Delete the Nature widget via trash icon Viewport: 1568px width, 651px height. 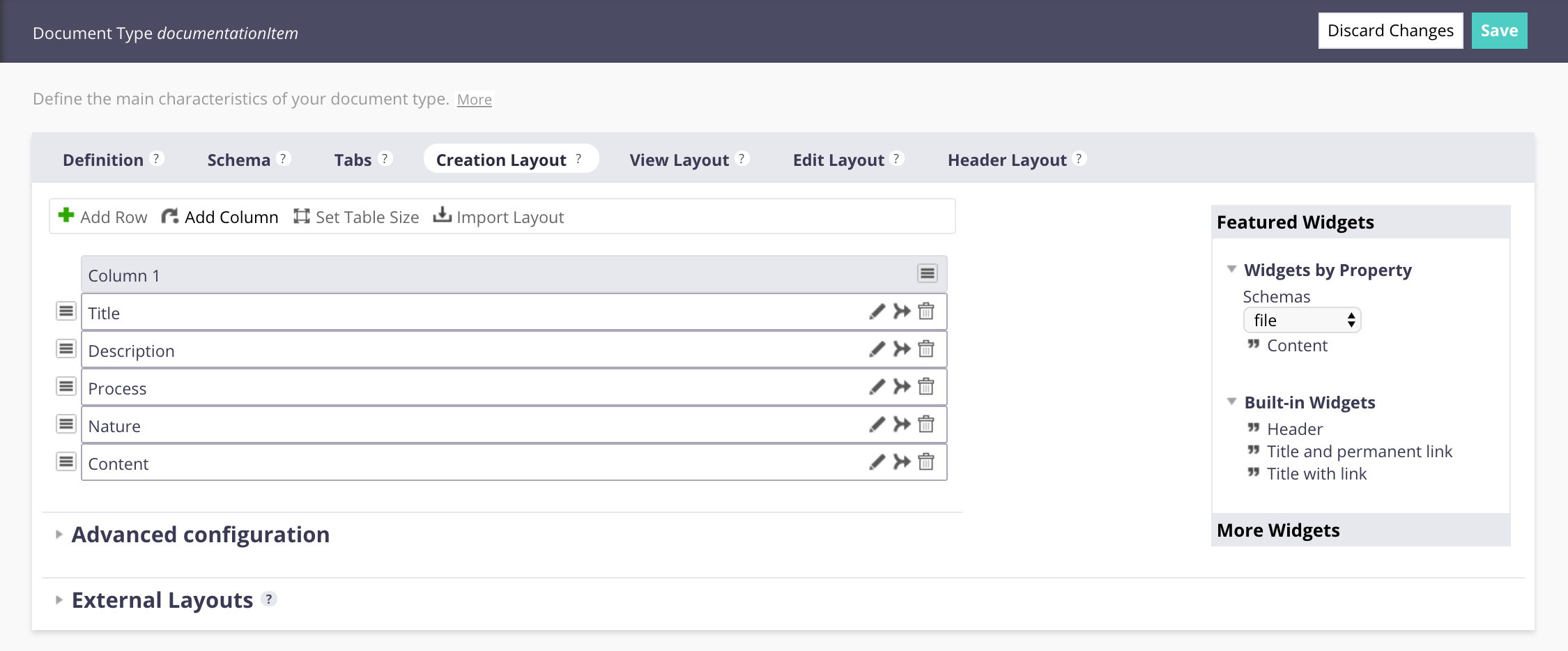click(926, 424)
